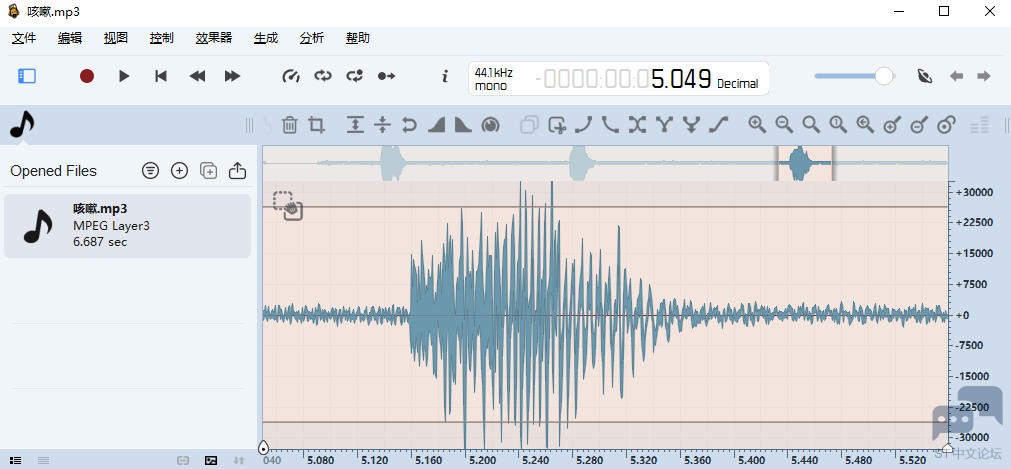The height and width of the screenshot is (469, 1011).
Task: Toggle the dot-and-arrow playback option
Action: coord(386,76)
